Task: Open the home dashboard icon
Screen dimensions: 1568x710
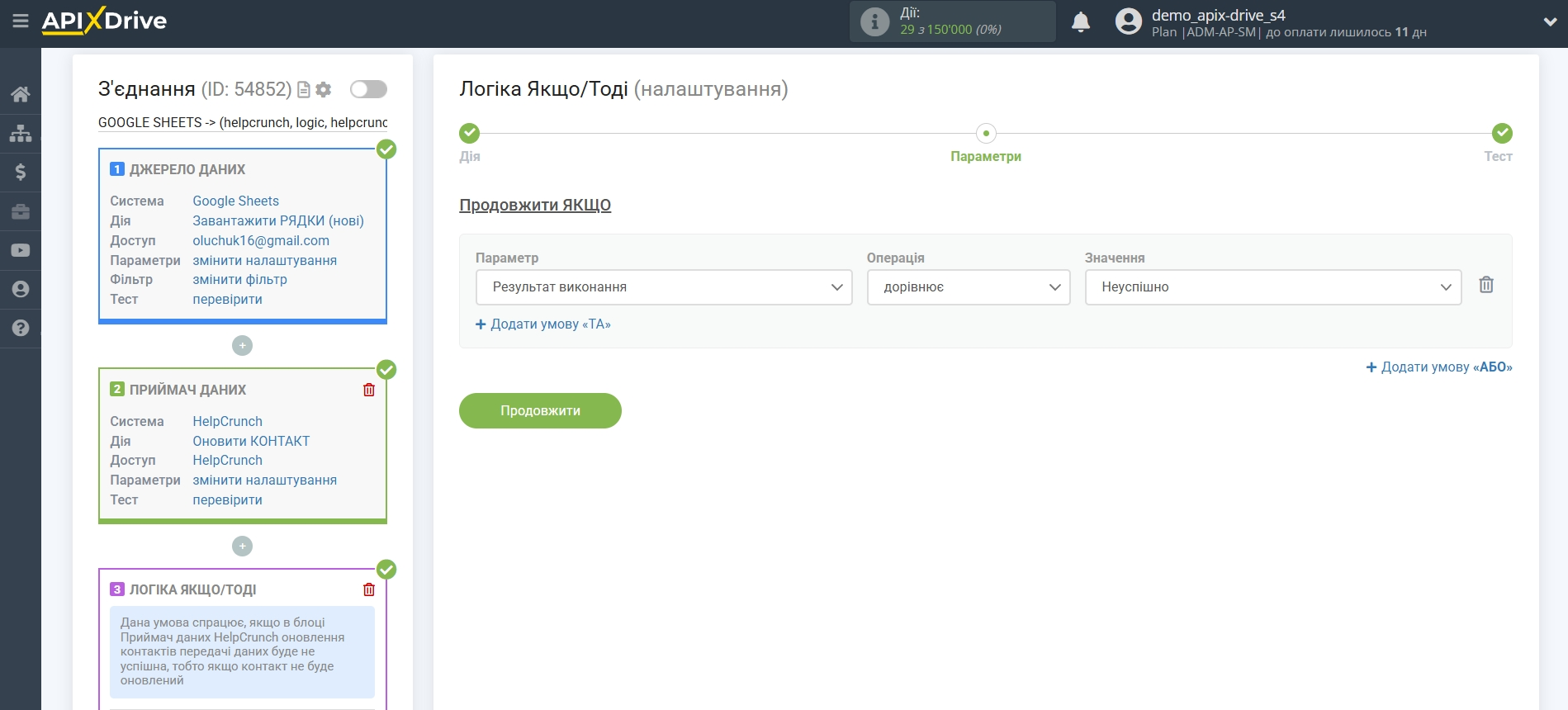Action: [21, 94]
